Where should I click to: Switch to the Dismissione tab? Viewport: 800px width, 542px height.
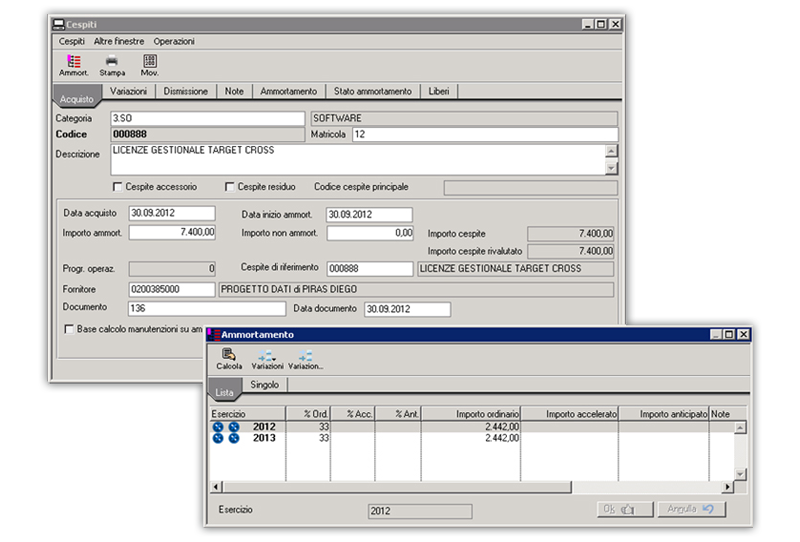[186, 91]
